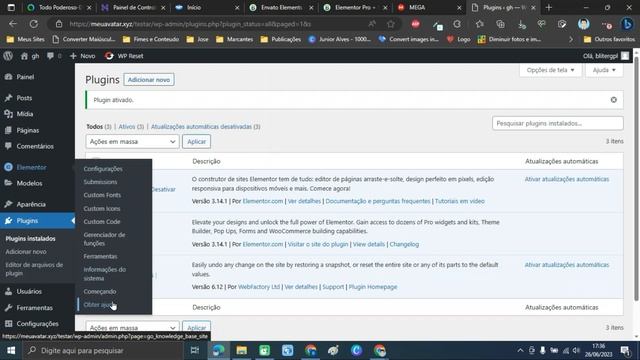Click browser back arrow
This screenshot has height=360, width=640.
click(x=13, y=24)
